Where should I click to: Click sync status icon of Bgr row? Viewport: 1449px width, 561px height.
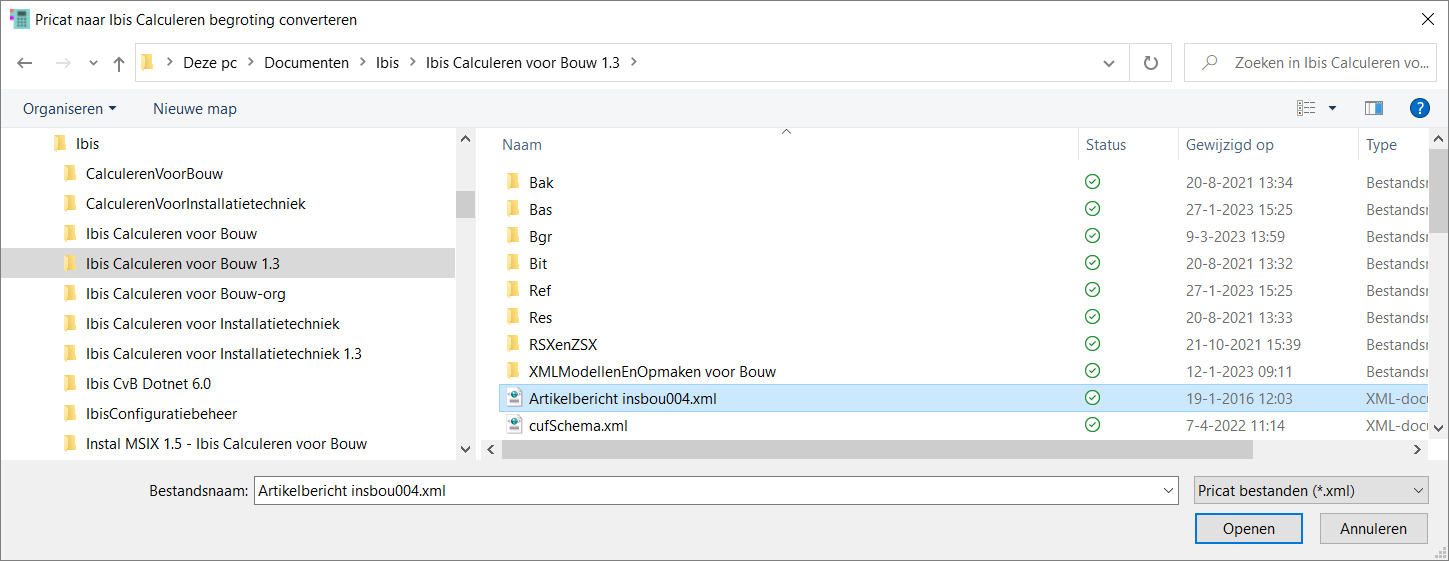point(1093,236)
